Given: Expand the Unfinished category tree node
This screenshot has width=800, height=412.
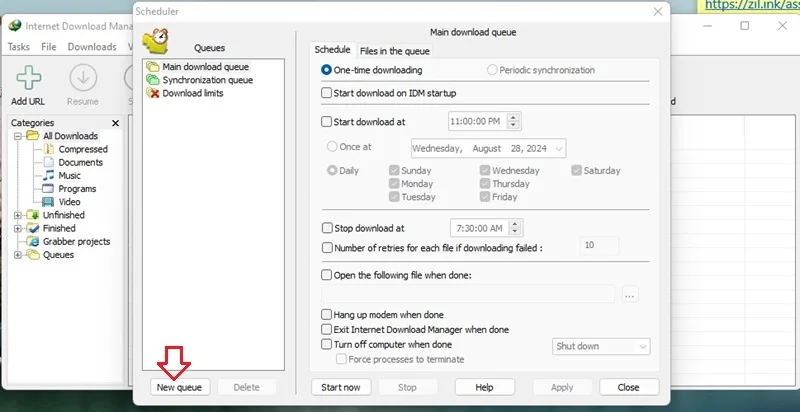Looking at the screenshot, I should pyautogui.click(x=18, y=215).
